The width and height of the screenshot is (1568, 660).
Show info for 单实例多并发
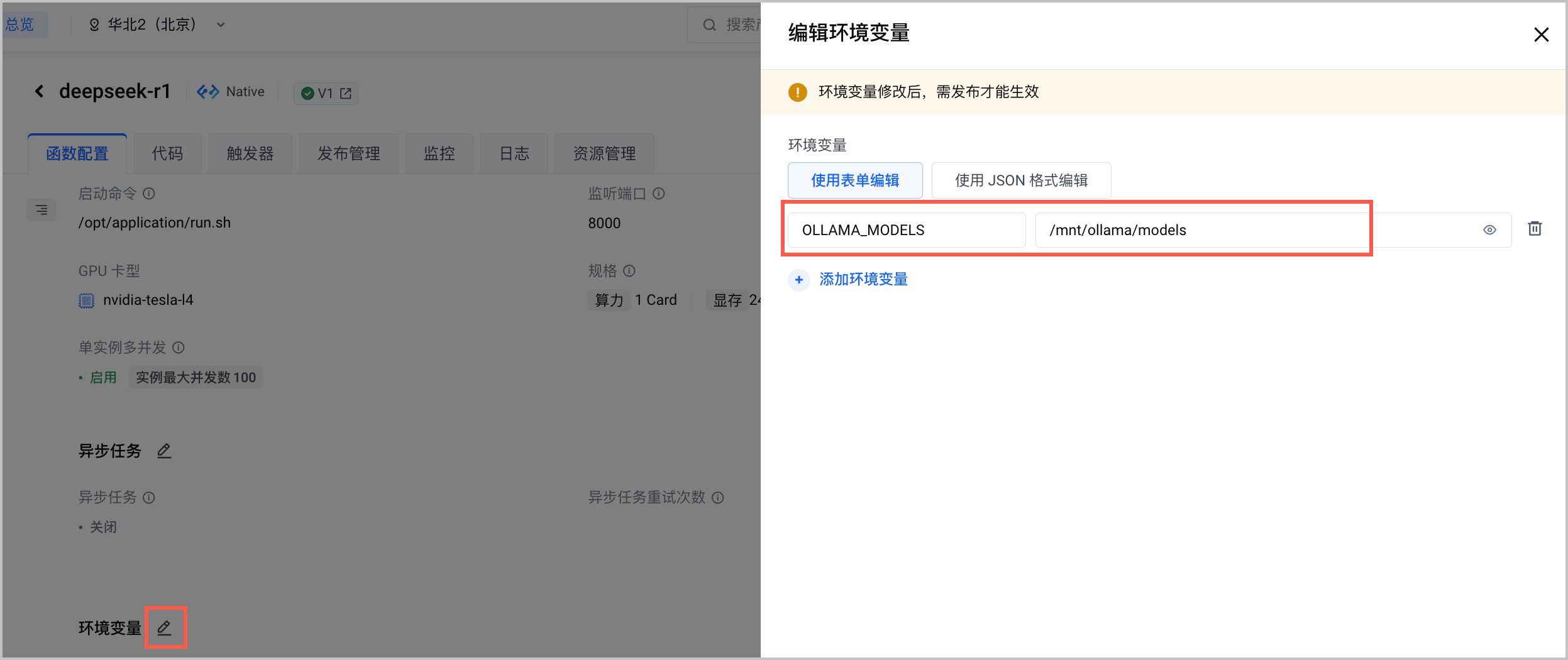[x=179, y=348]
